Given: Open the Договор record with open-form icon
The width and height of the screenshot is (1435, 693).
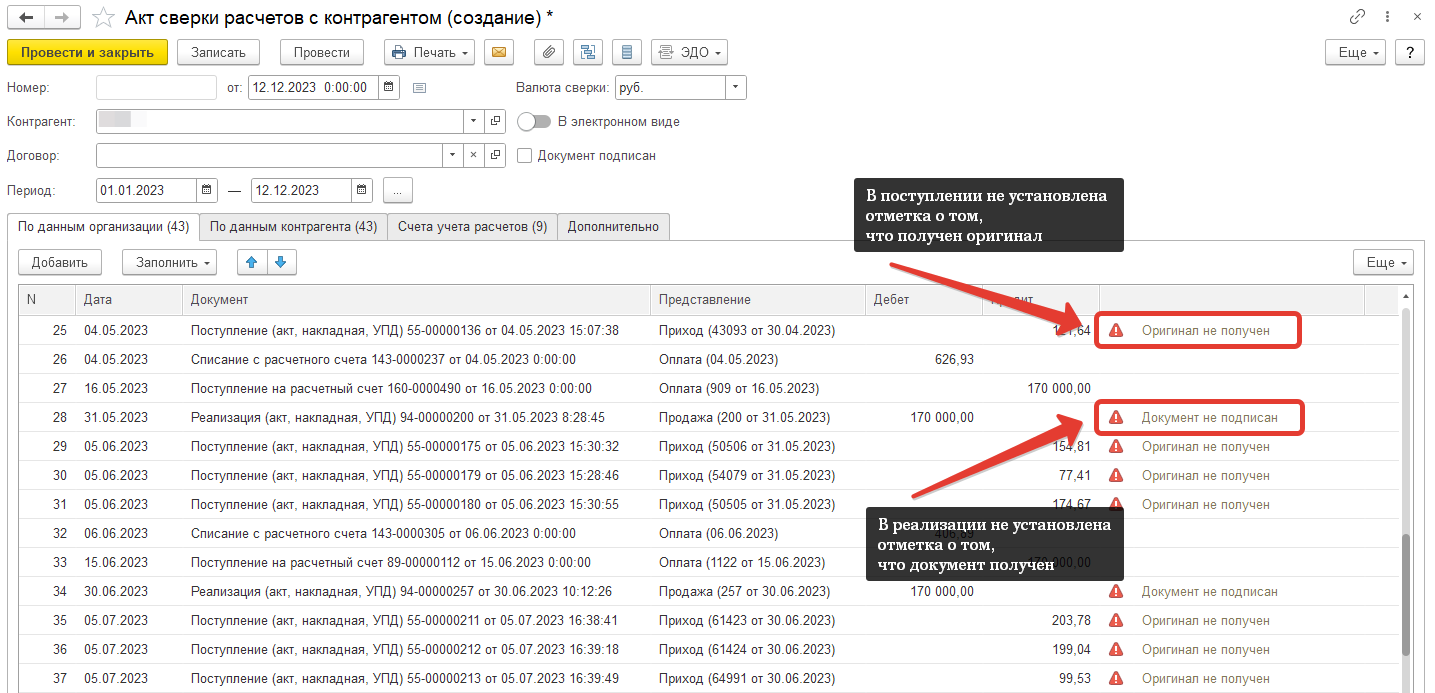Looking at the screenshot, I should coord(495,155).
